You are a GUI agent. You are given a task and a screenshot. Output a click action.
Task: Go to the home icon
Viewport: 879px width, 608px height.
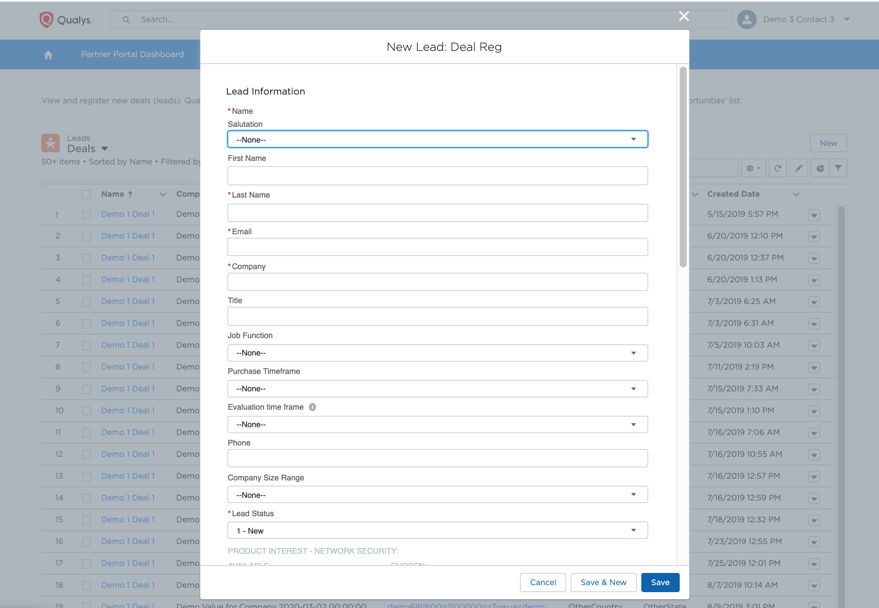(48, 55)
